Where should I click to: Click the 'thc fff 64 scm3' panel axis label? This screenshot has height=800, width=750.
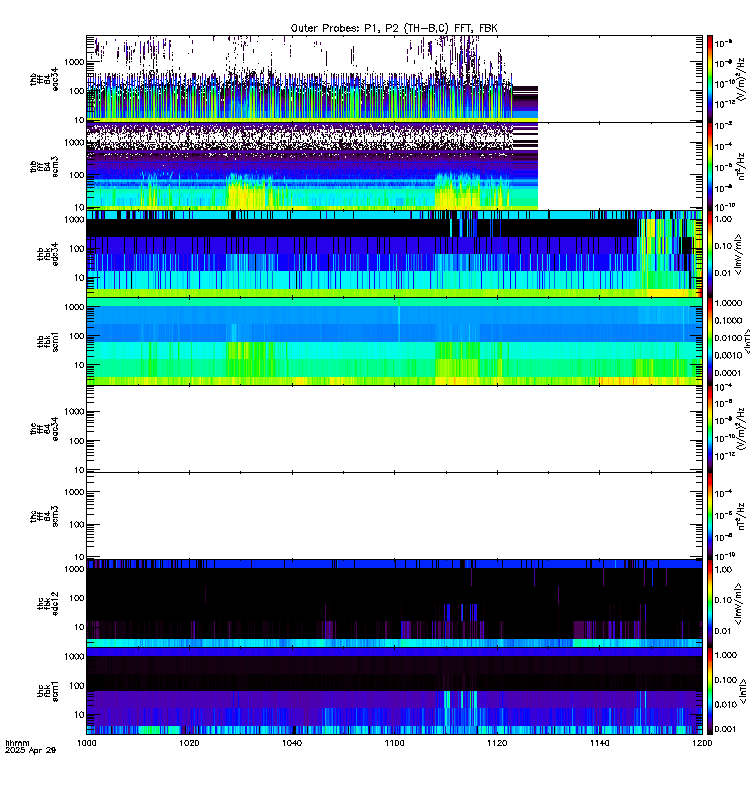44,516
